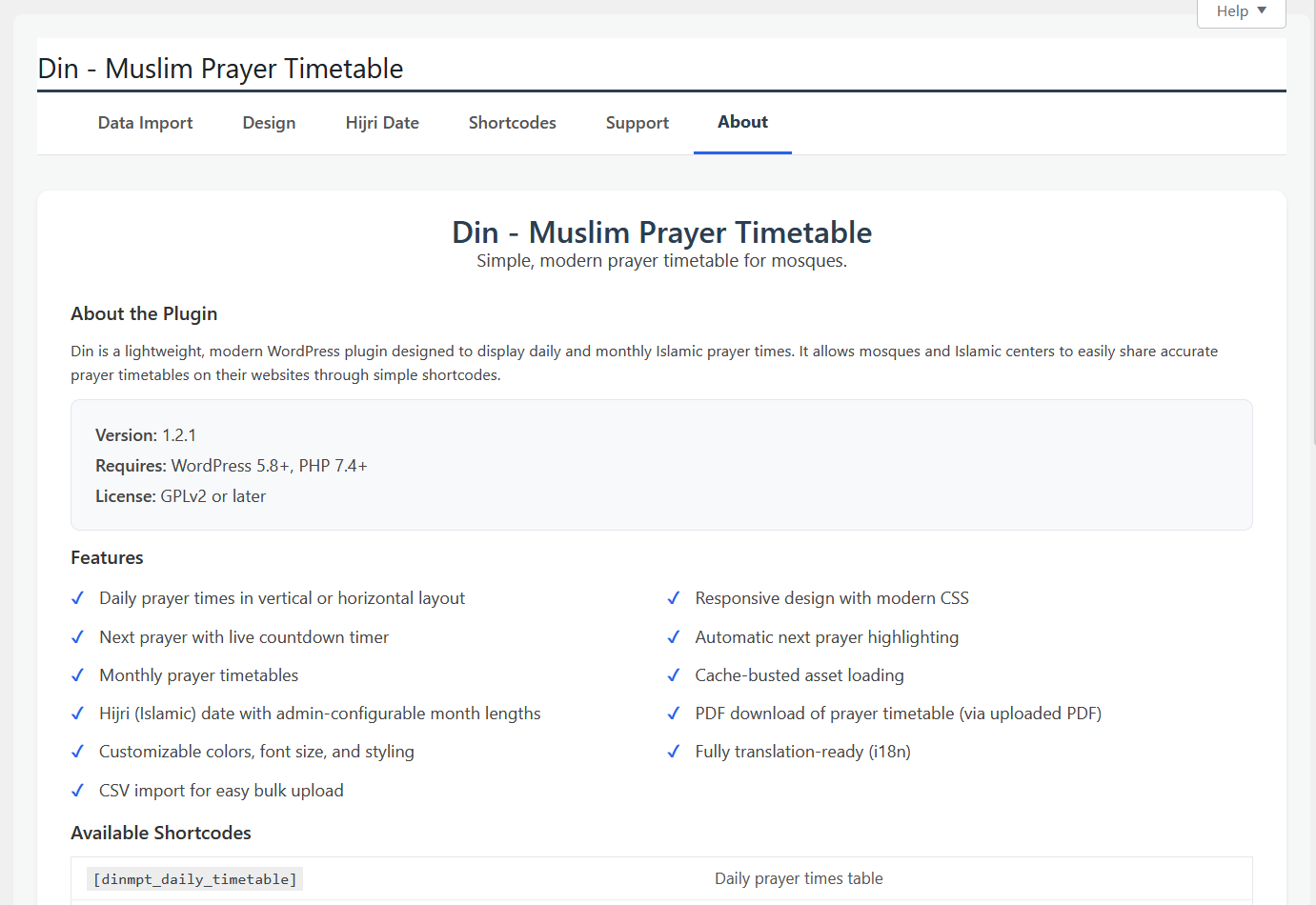The width and height of the screenshot is (1316, 905).
Task: Click the 'Next prayer with live countdown timer' text
Action: (x=244, y=637)
